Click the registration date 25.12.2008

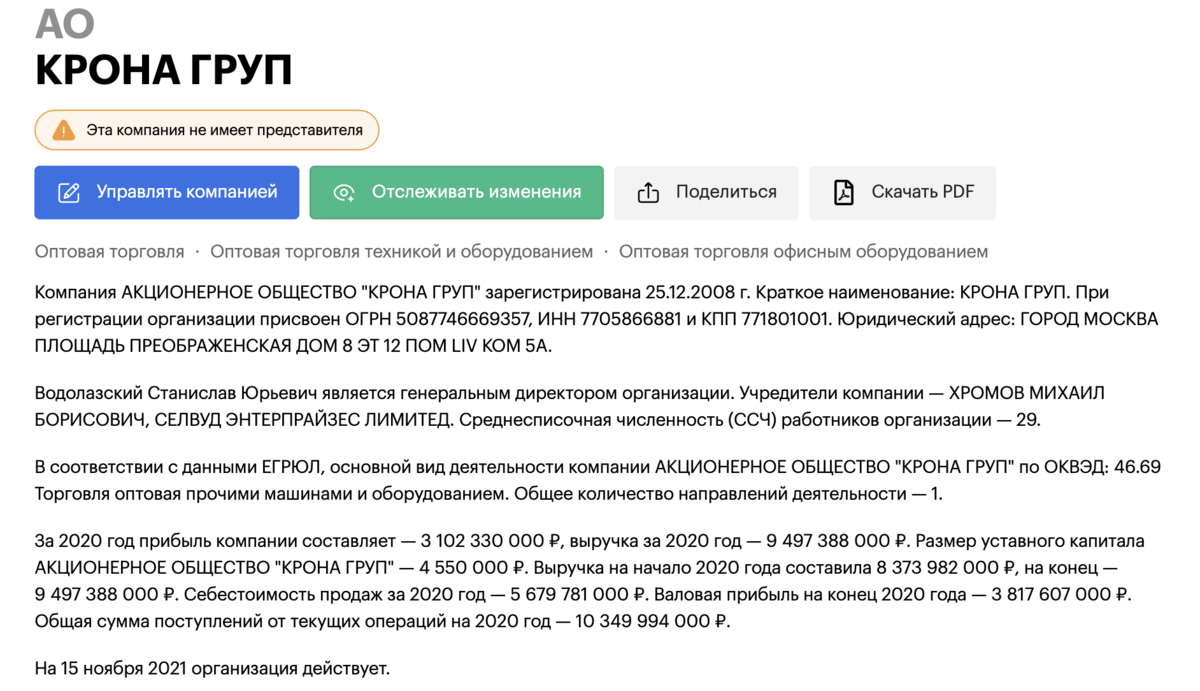point(690,293)
